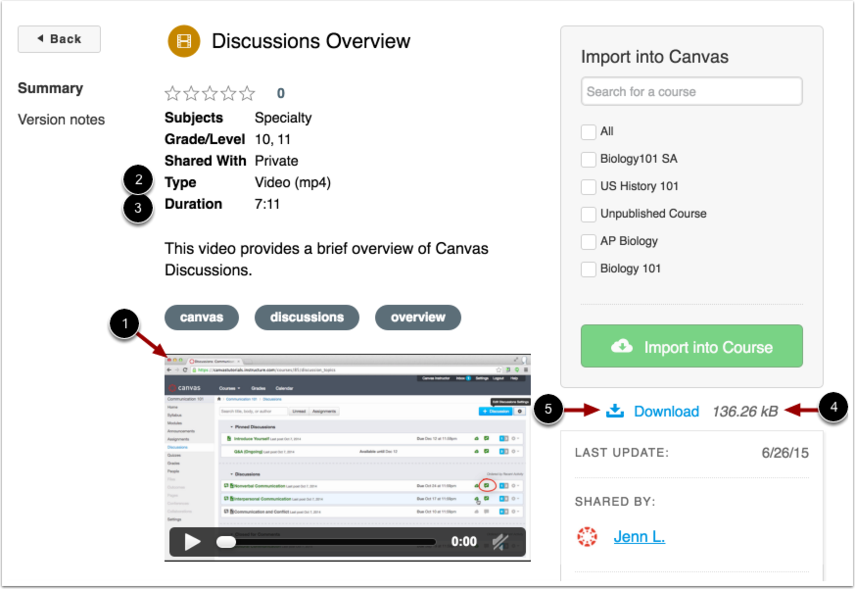Image resolution: width=855 pixels, height=589 pixels.
Task: Check the Biology101 SA checkbox
Action: pyautogui.click(x=588, y=159)
